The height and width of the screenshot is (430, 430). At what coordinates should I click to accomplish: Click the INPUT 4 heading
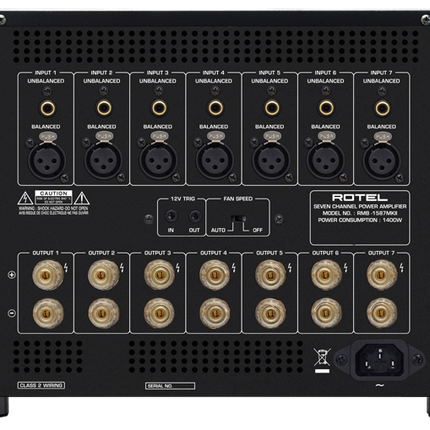coord(214,73)
